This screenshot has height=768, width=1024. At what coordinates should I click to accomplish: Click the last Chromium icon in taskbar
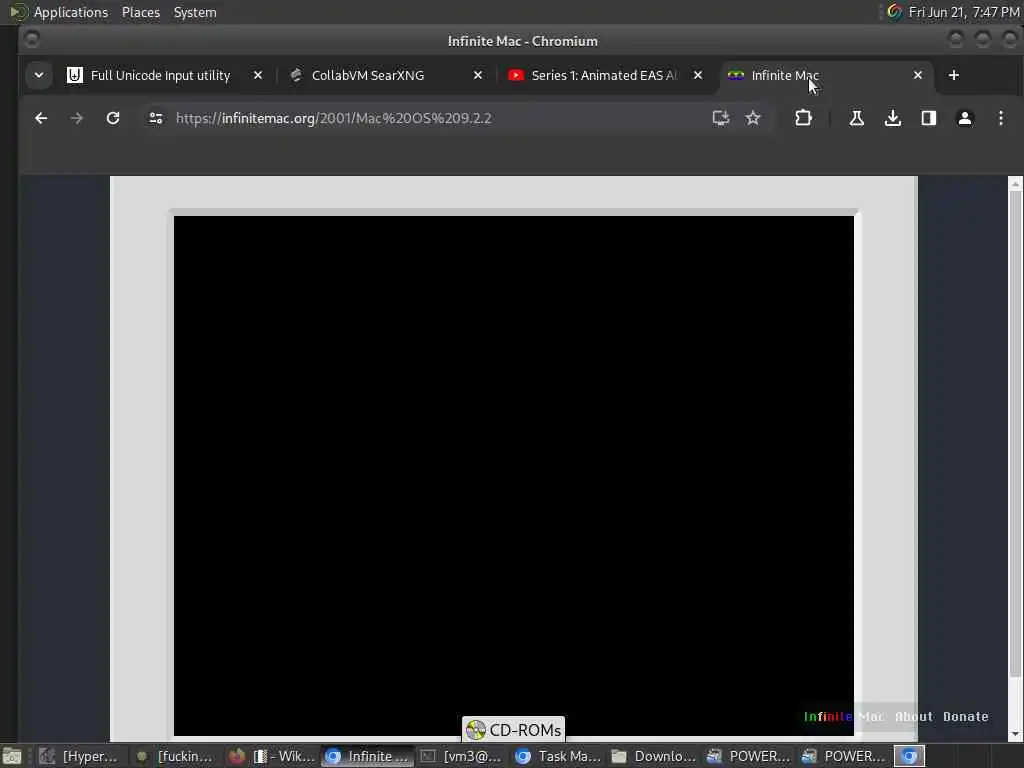pos(909,756)
